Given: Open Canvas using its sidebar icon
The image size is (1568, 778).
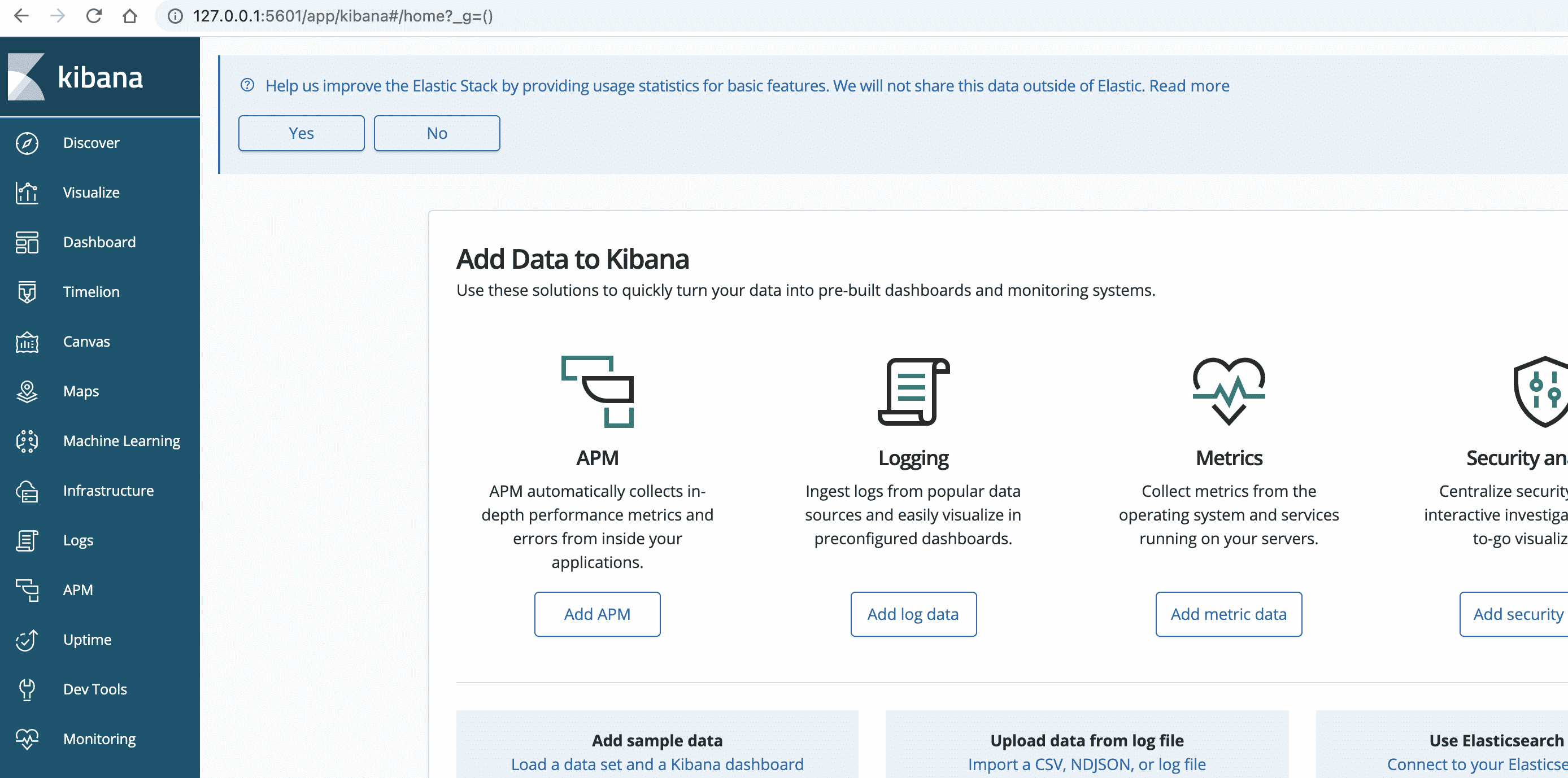Looking at the screenshot, I should click(x=27, y=342).
